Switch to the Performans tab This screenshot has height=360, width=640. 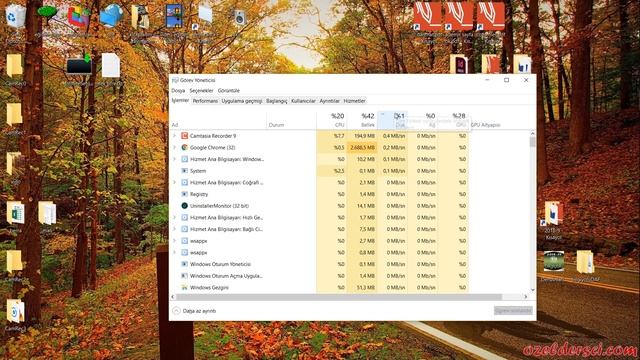205,101
